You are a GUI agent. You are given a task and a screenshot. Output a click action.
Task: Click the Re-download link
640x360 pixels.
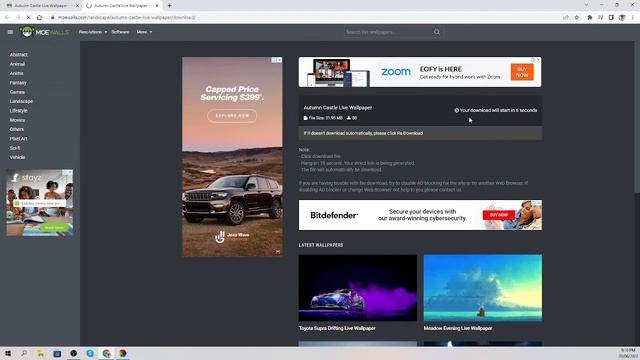point(410,133)
